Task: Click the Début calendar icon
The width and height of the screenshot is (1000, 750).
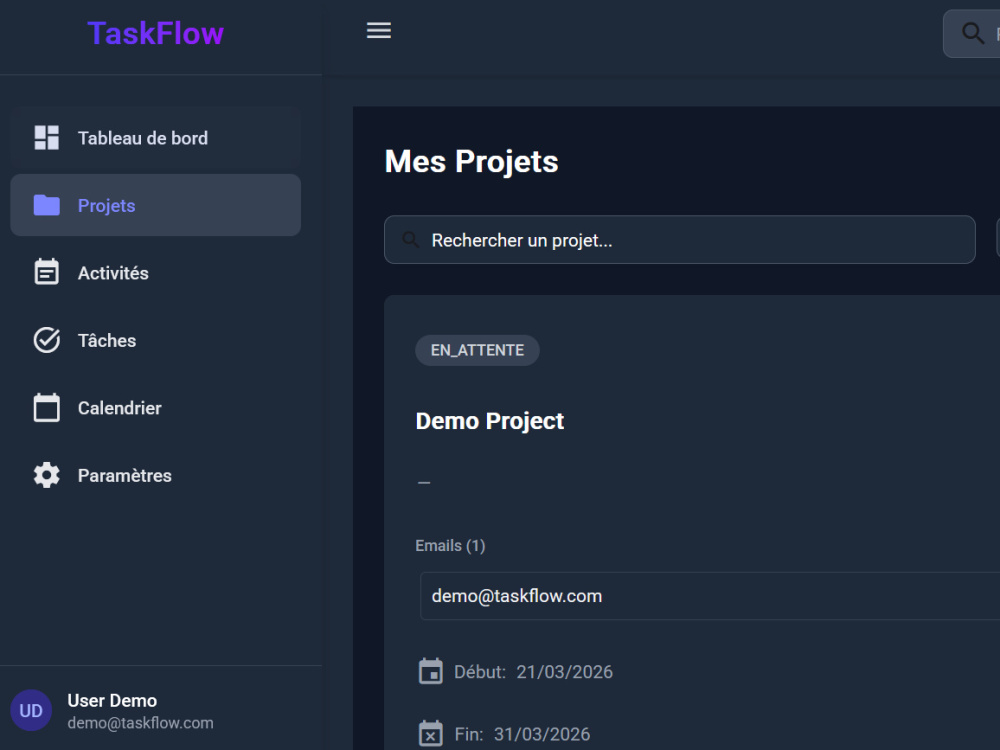Action: [x=430, y=672]
